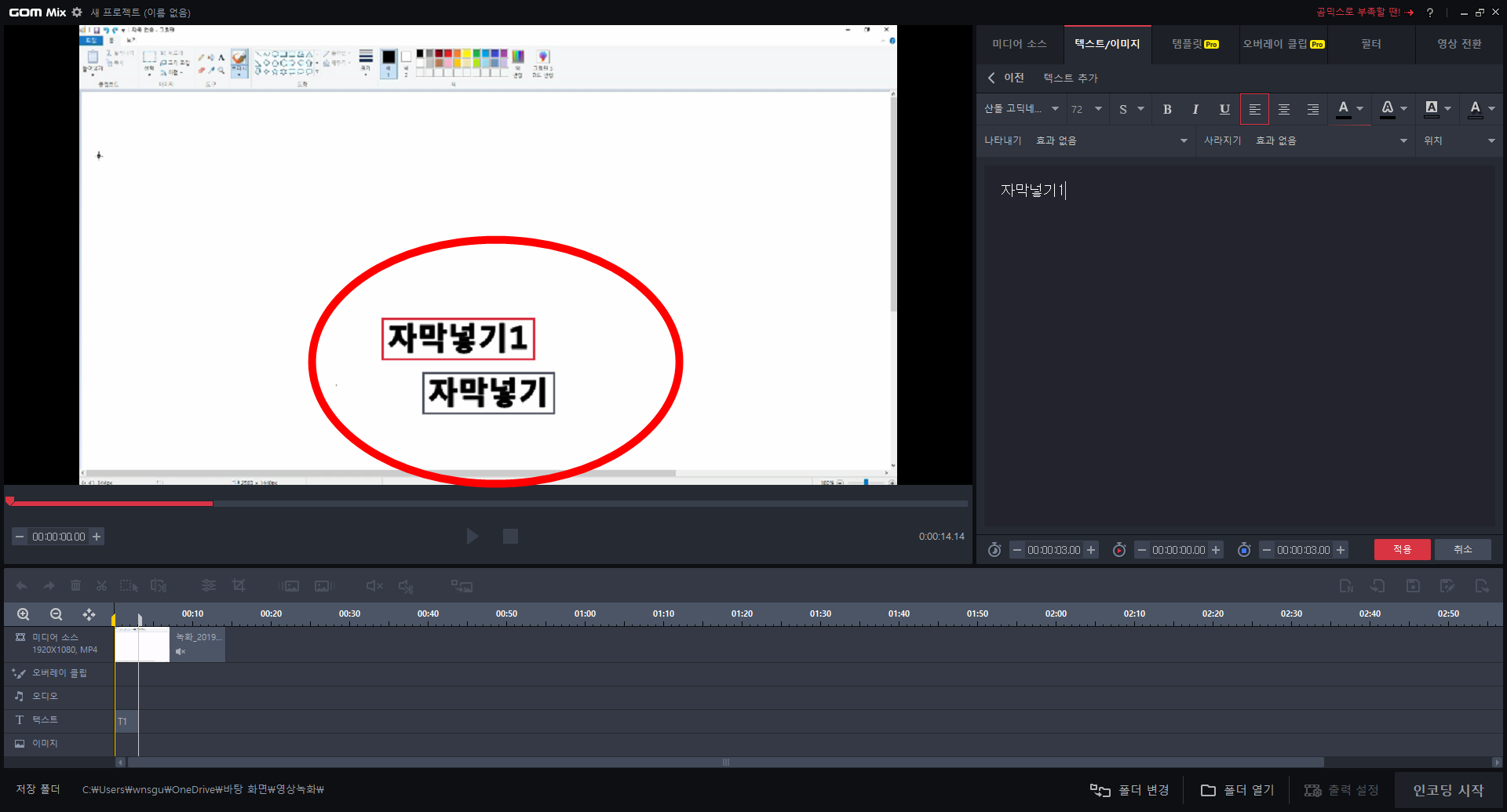This screenshot has height=812, width=1507.
Task: Click the trash delete icon
Action: (x=75, y=586)
